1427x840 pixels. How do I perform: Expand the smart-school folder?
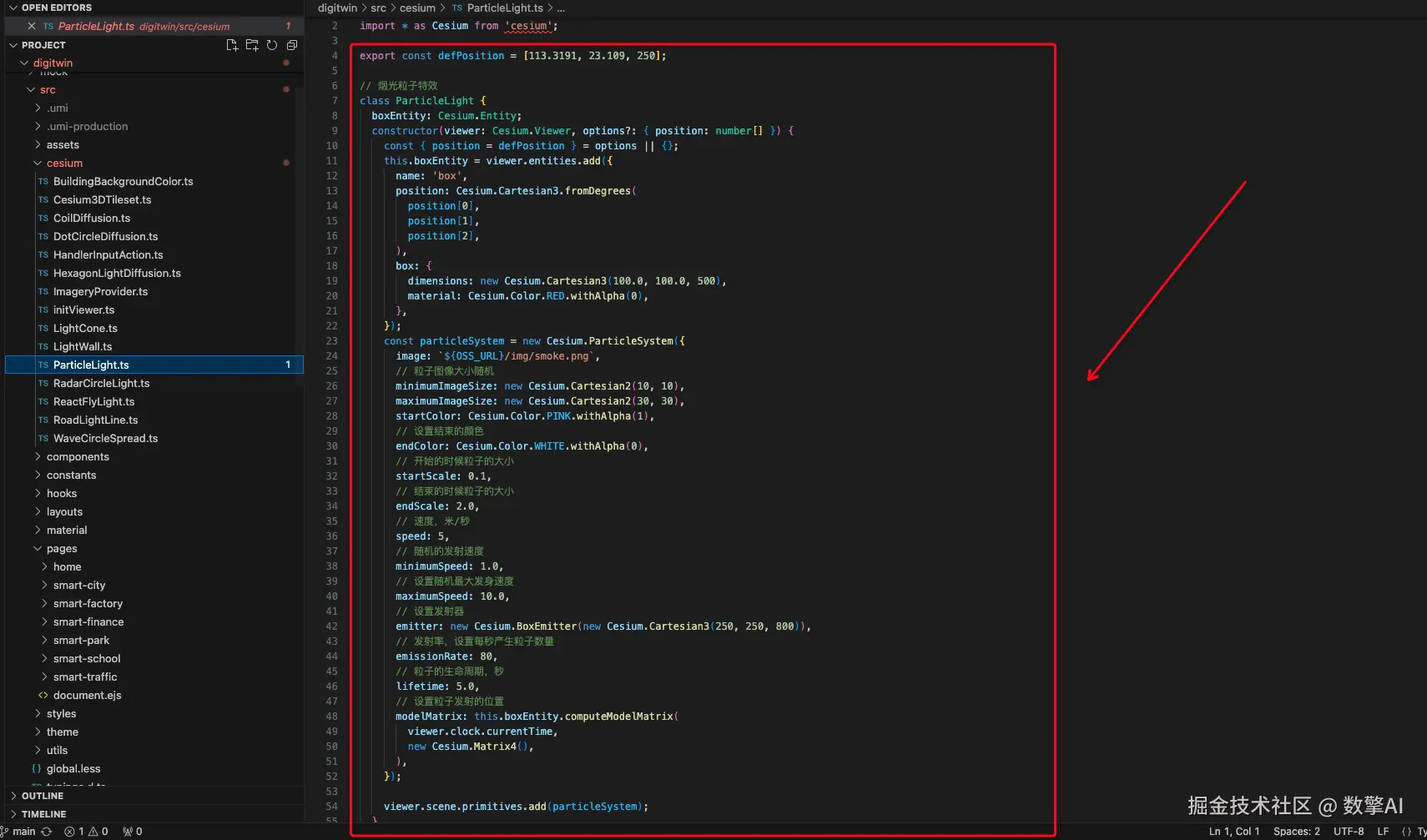coord(44,659)
